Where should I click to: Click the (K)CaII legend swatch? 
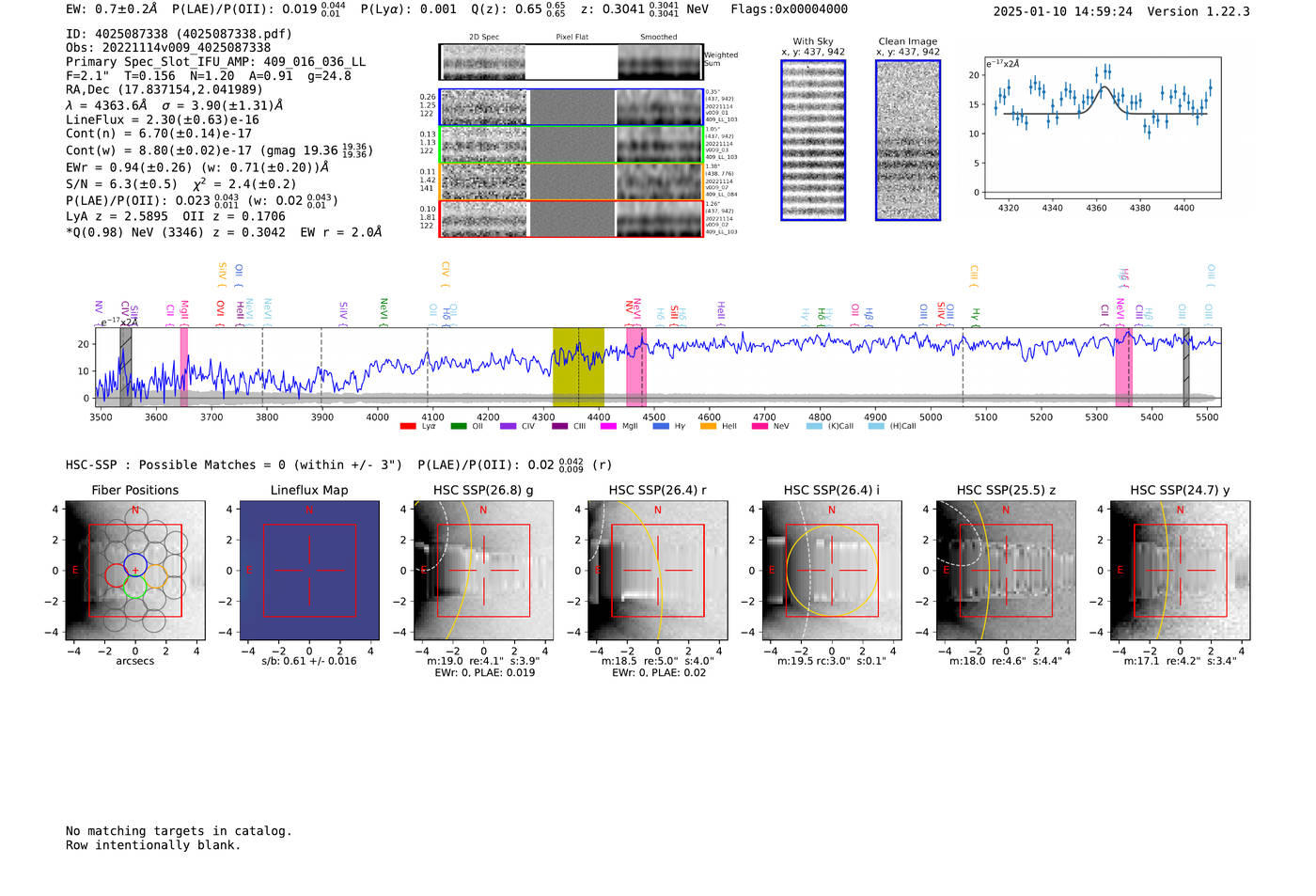tap(814, 426)
